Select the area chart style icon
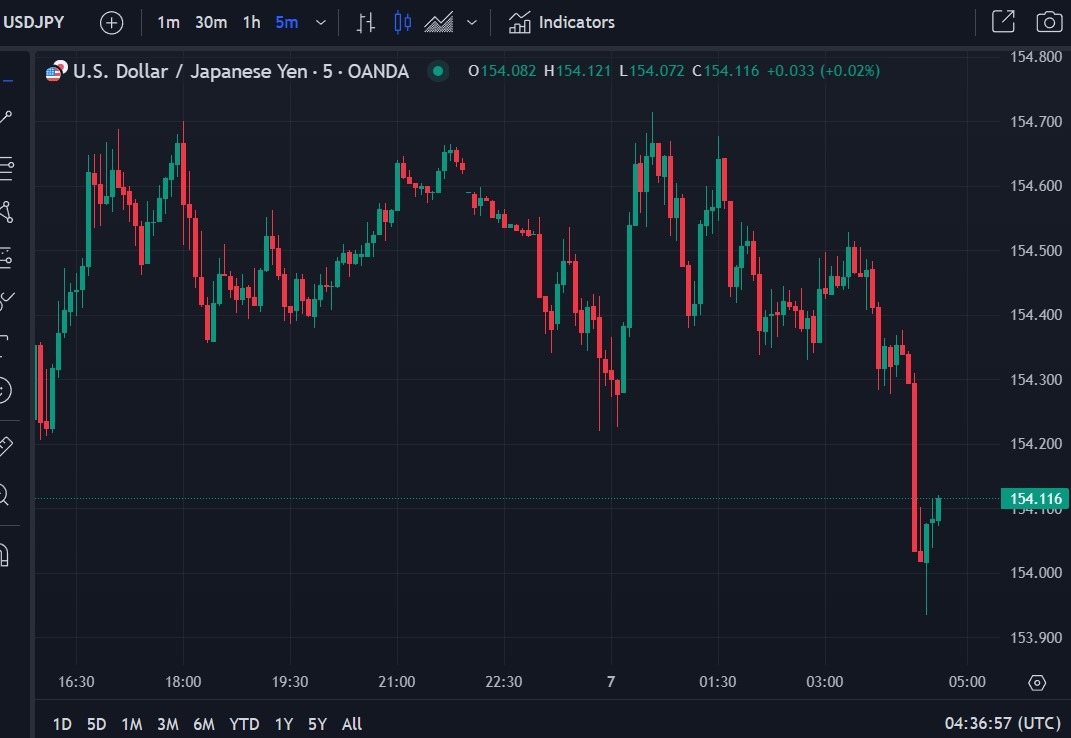Image resolution: width=1071 pixels, height=738 pixels. click(437, 22)
